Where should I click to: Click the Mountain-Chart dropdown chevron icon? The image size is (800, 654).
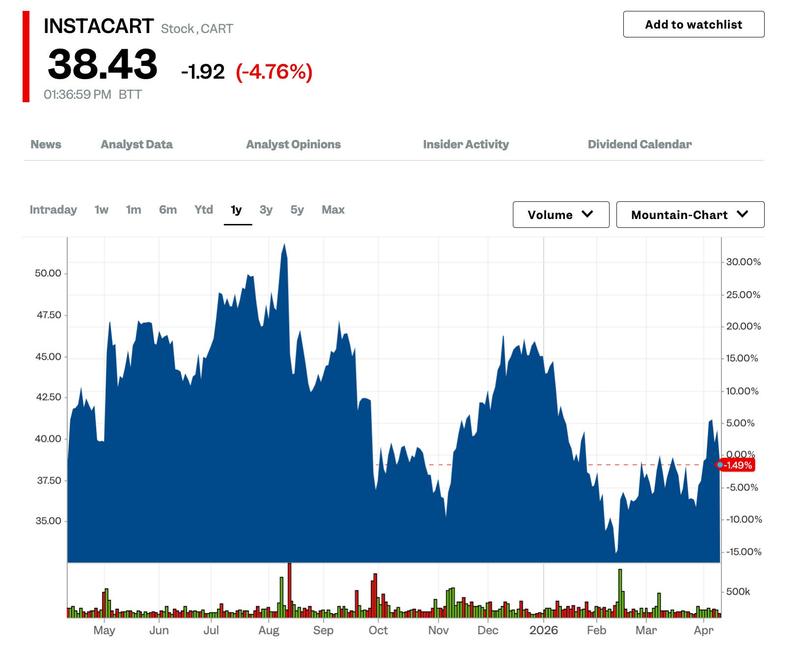(742, 214)
